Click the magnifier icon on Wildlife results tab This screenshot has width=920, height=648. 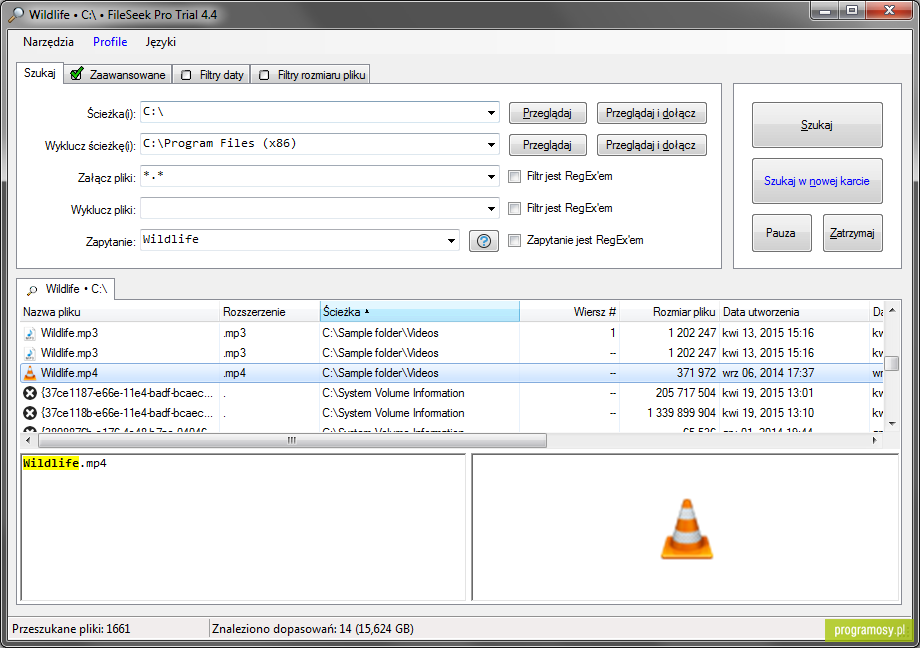point(32,290)
